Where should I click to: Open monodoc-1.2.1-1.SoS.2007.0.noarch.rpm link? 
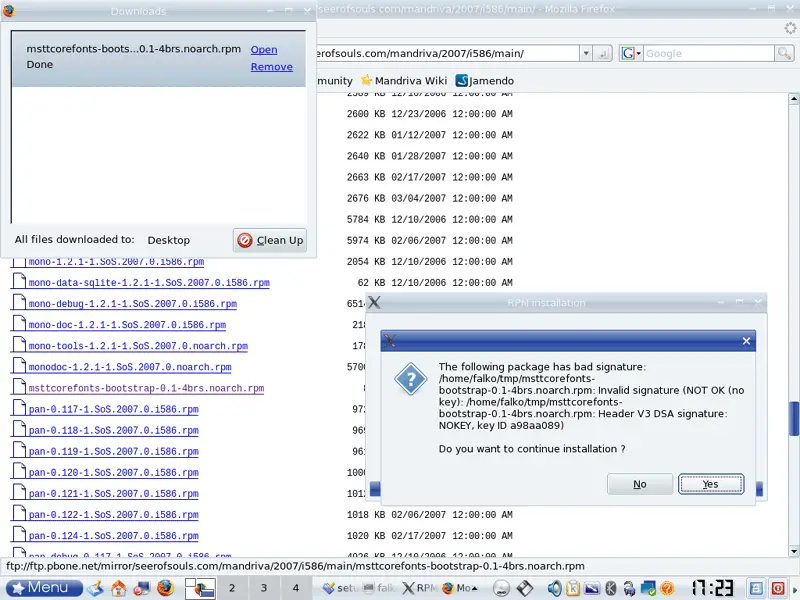[x=130, y=367]
